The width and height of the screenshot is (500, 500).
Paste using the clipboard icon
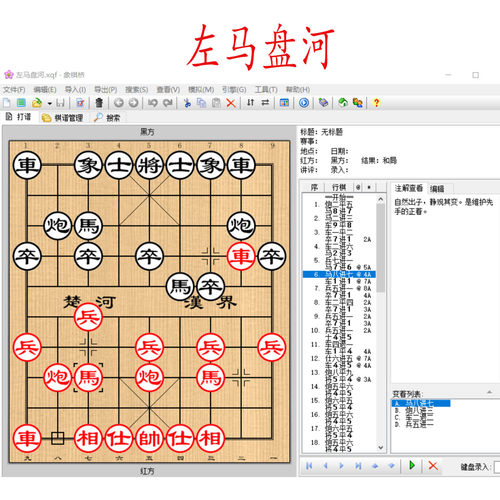[x=216, y=103]
